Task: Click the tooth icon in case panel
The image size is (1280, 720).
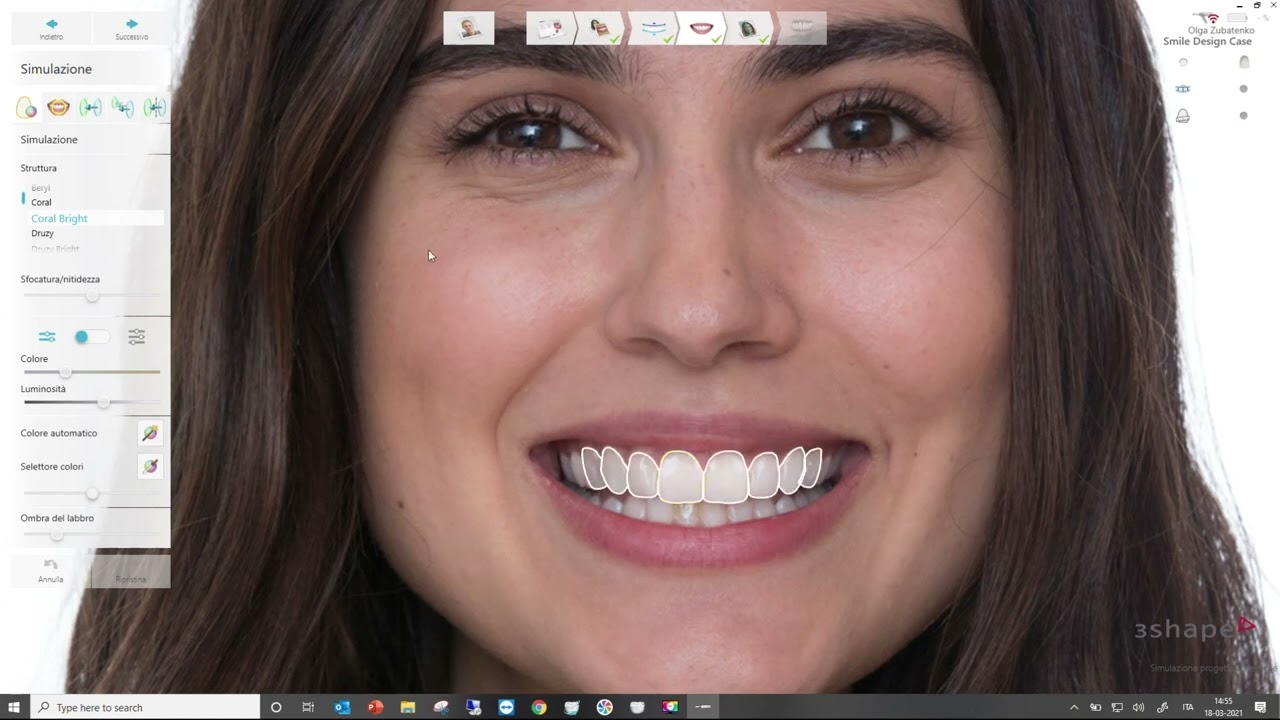Action: pyautogui.click(x=1244, y=62)
